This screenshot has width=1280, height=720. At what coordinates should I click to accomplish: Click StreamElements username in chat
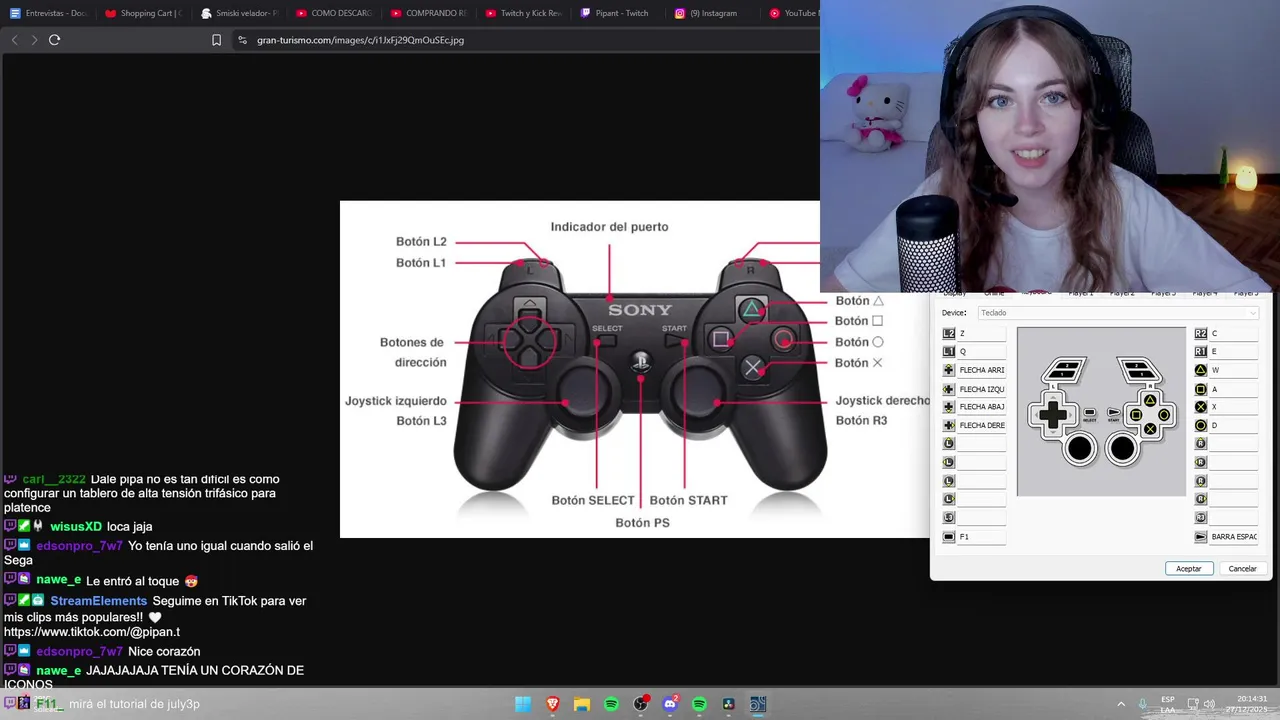point(98,601)
